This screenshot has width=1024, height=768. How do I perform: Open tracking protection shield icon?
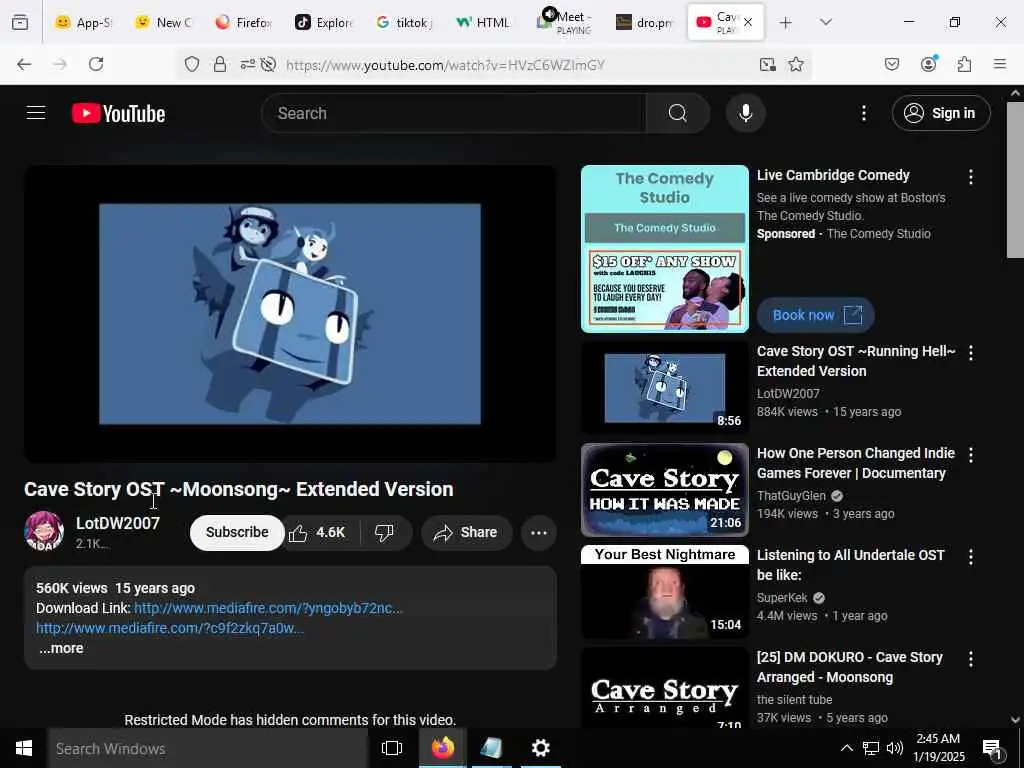tap(191, 64)
